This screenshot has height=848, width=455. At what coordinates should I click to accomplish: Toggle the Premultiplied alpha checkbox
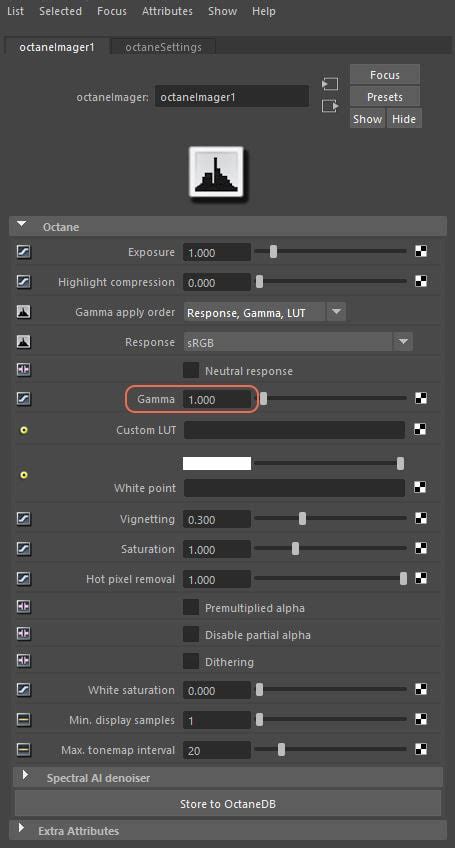tap(190, 607)
